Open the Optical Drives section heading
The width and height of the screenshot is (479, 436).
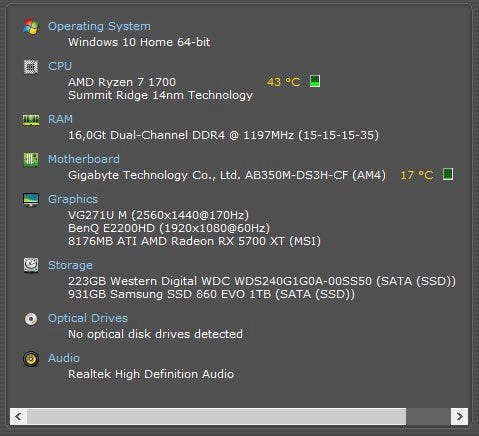pyautogui.click(x=88, y=318)
